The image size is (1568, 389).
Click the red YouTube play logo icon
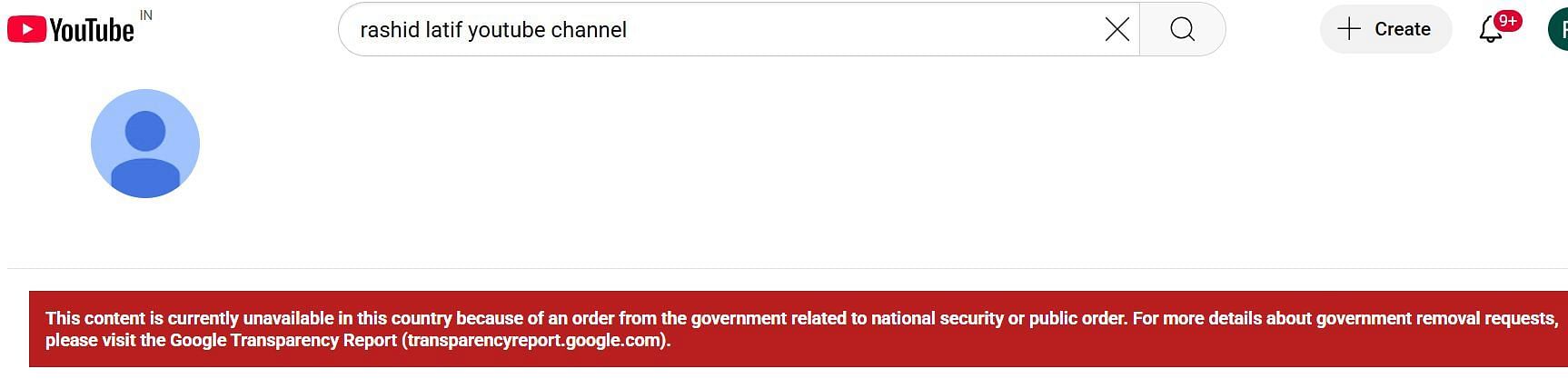[x=26, y=30]
